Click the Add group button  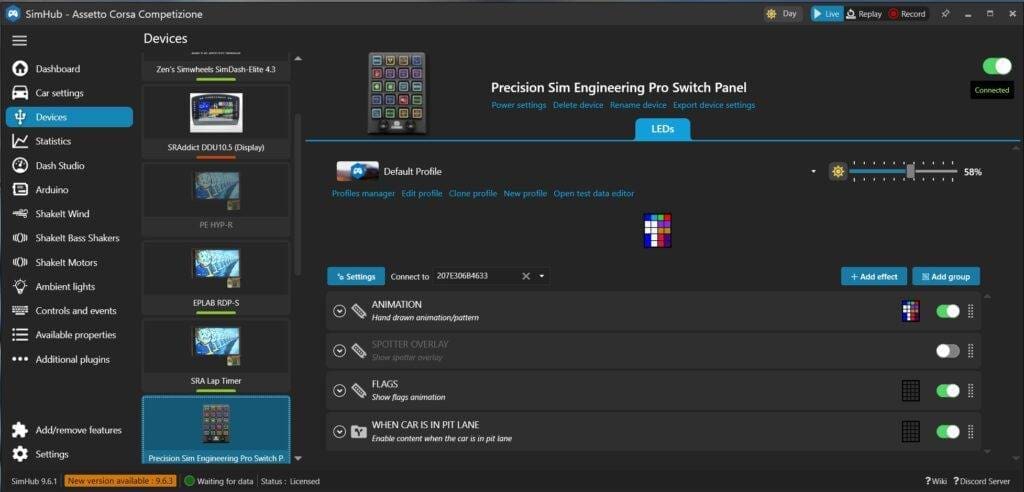click(x=946, y=276)
